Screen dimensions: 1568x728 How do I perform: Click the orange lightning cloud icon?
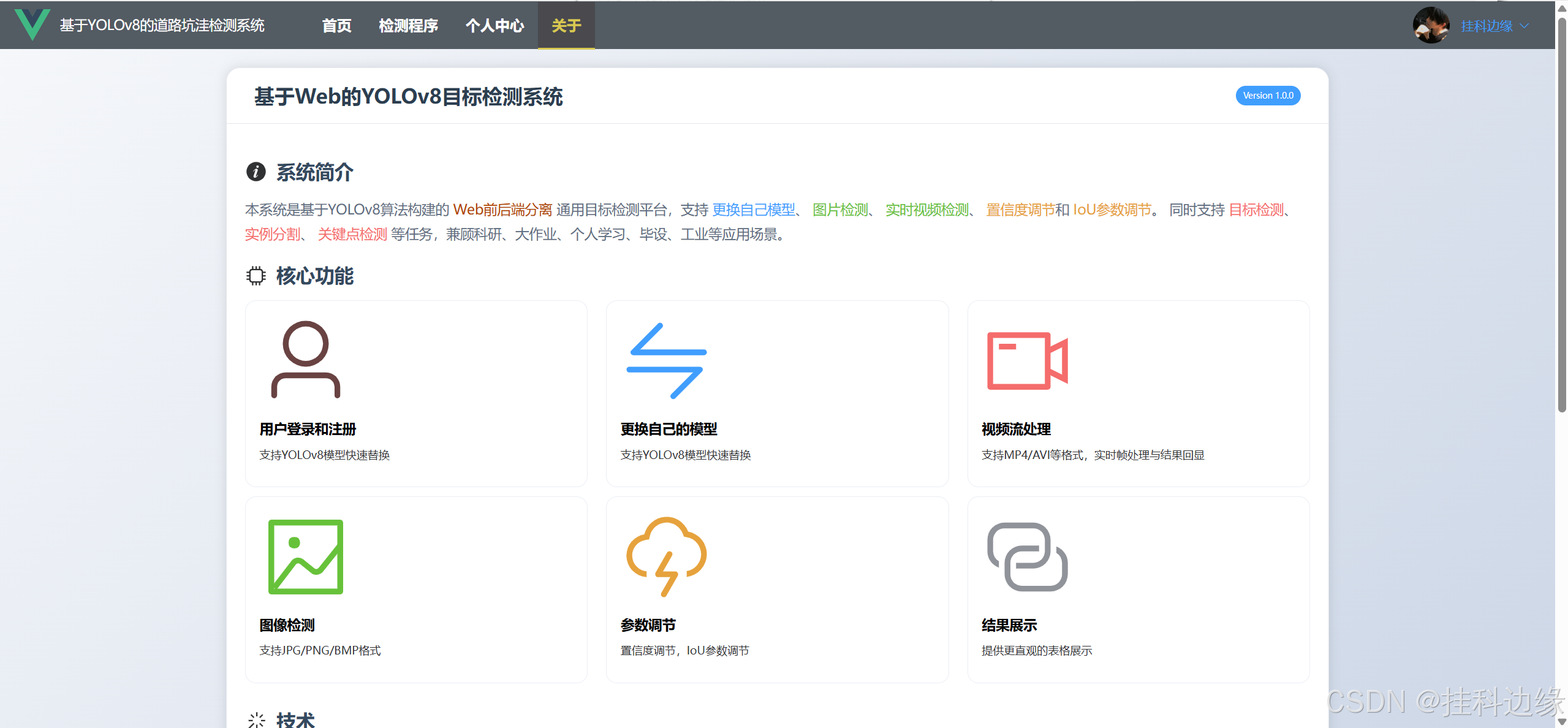(666, 556)
